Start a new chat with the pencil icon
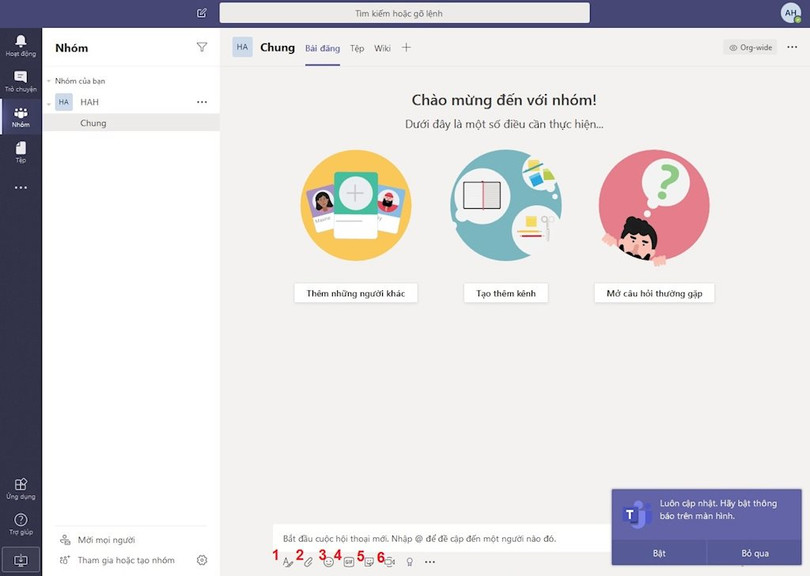The width and height of the screenshot is (810, 576). pos(201,13)
